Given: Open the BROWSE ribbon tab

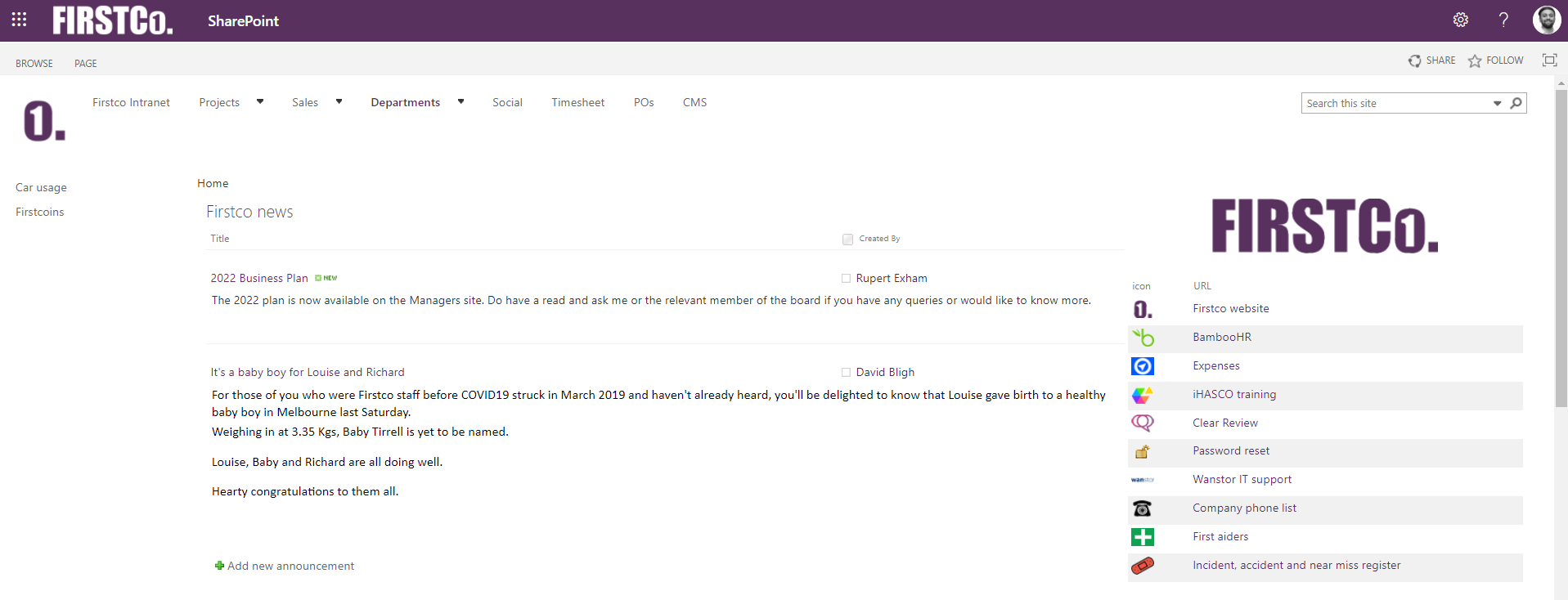Looking at the screenshot, I should (34, 63).
